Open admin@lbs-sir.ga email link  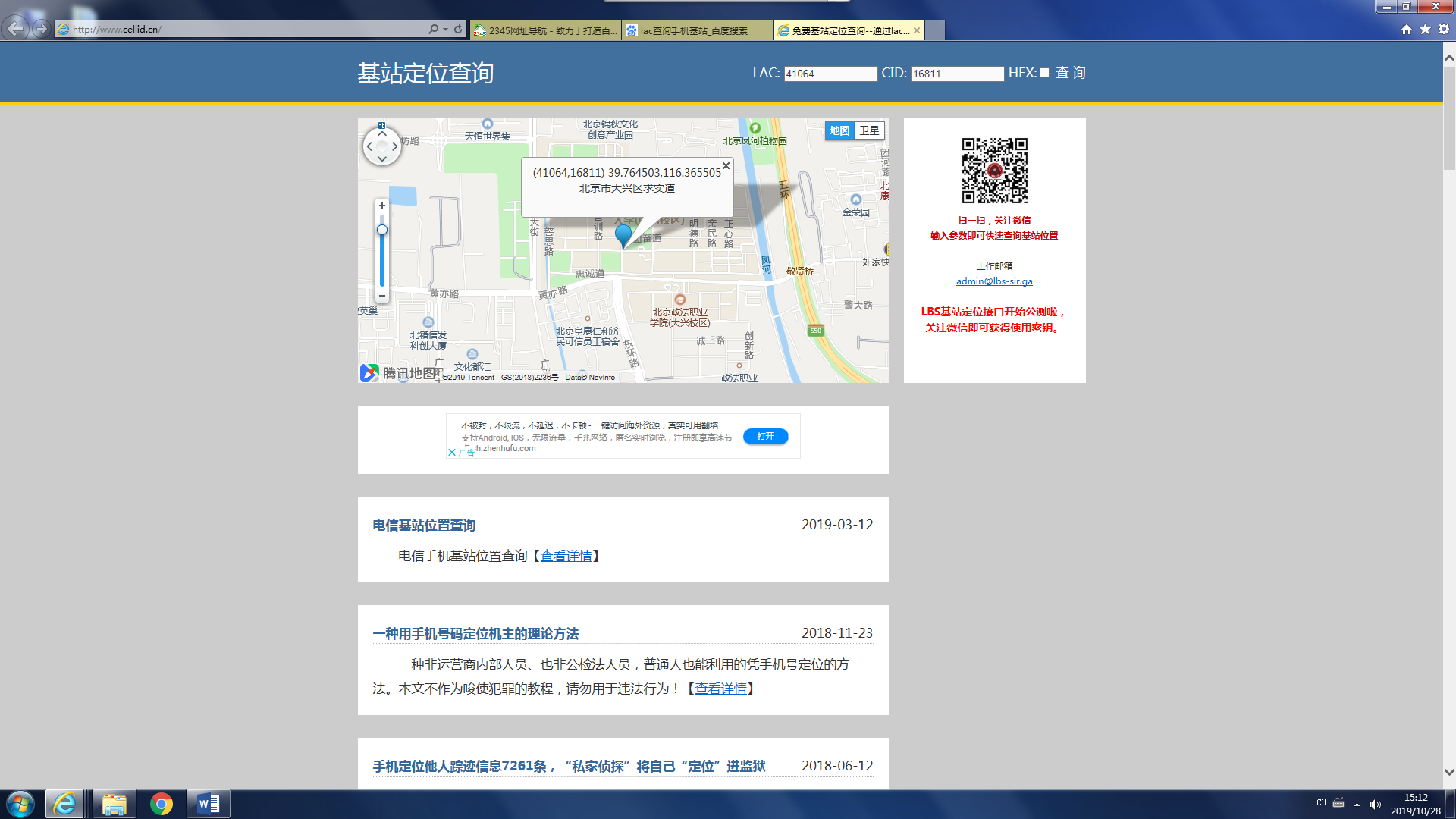(993, 281)
